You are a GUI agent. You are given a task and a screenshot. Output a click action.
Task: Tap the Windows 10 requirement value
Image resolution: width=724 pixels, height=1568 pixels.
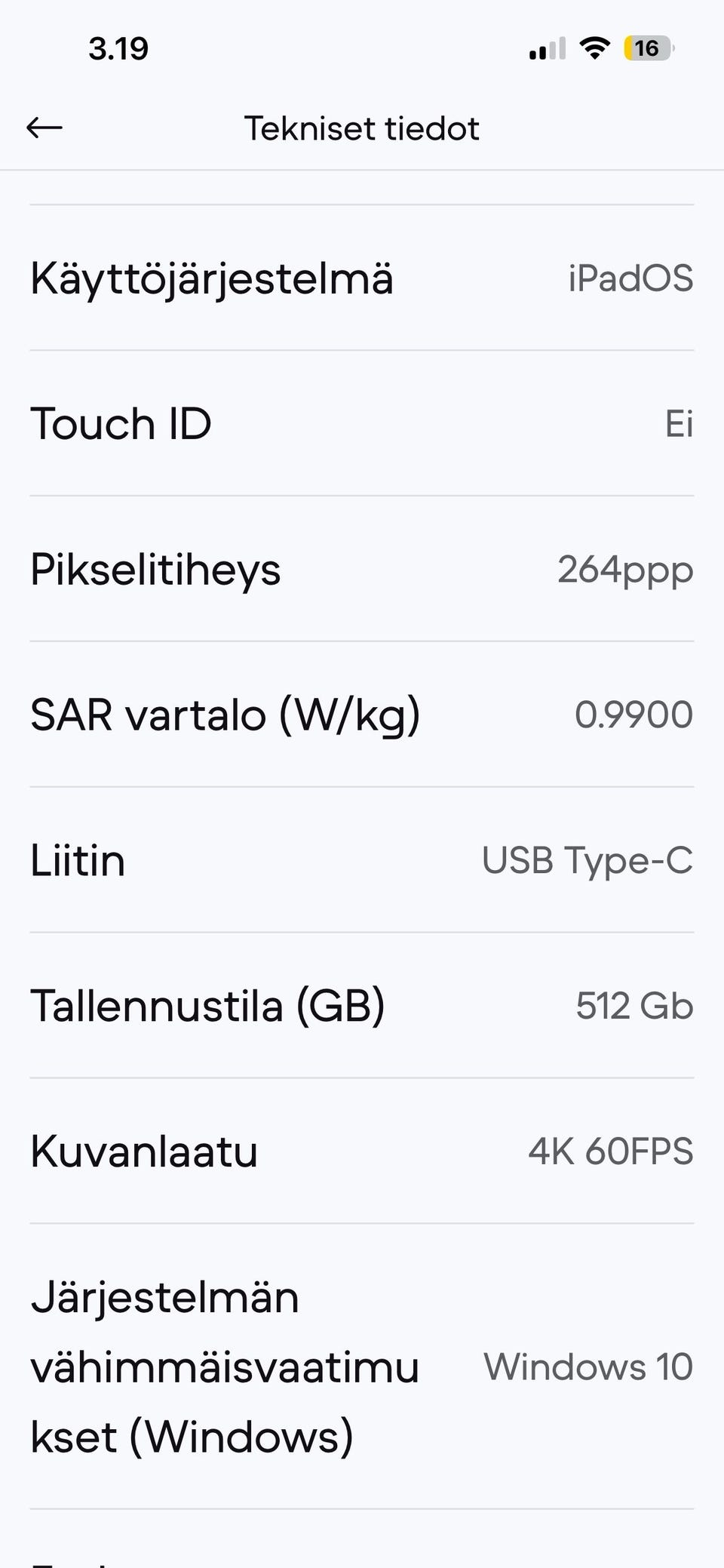[588, 1367]
